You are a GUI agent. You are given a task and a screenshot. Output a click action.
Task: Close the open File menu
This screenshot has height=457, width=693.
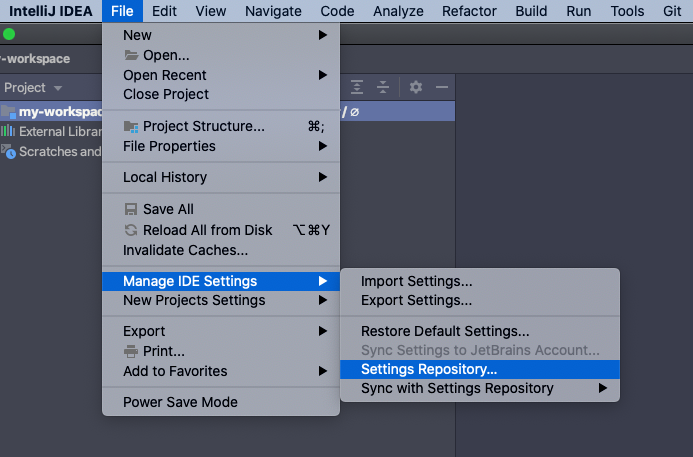(122, 11)
